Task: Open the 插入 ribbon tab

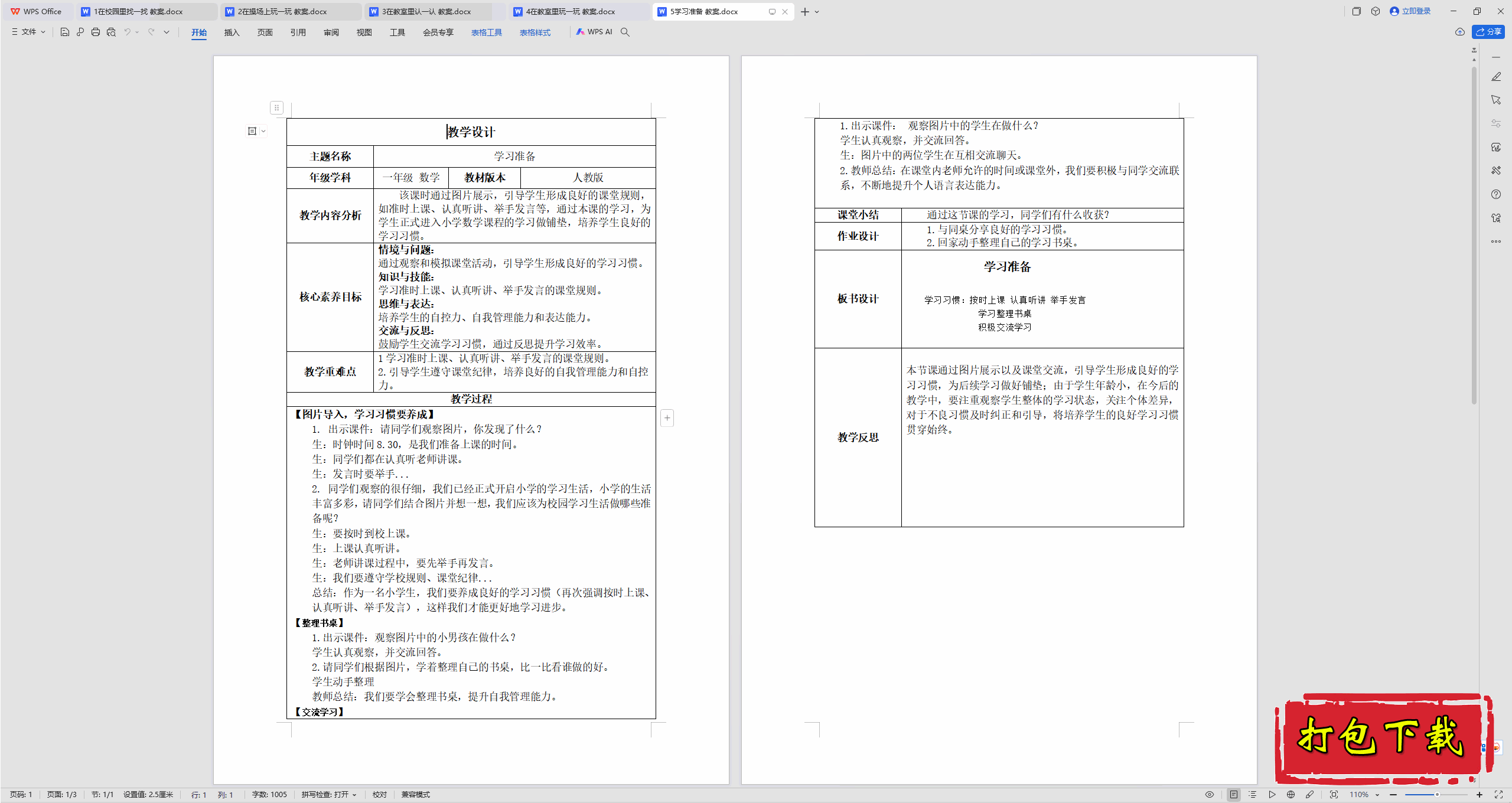Action: (x=232, y=32)
